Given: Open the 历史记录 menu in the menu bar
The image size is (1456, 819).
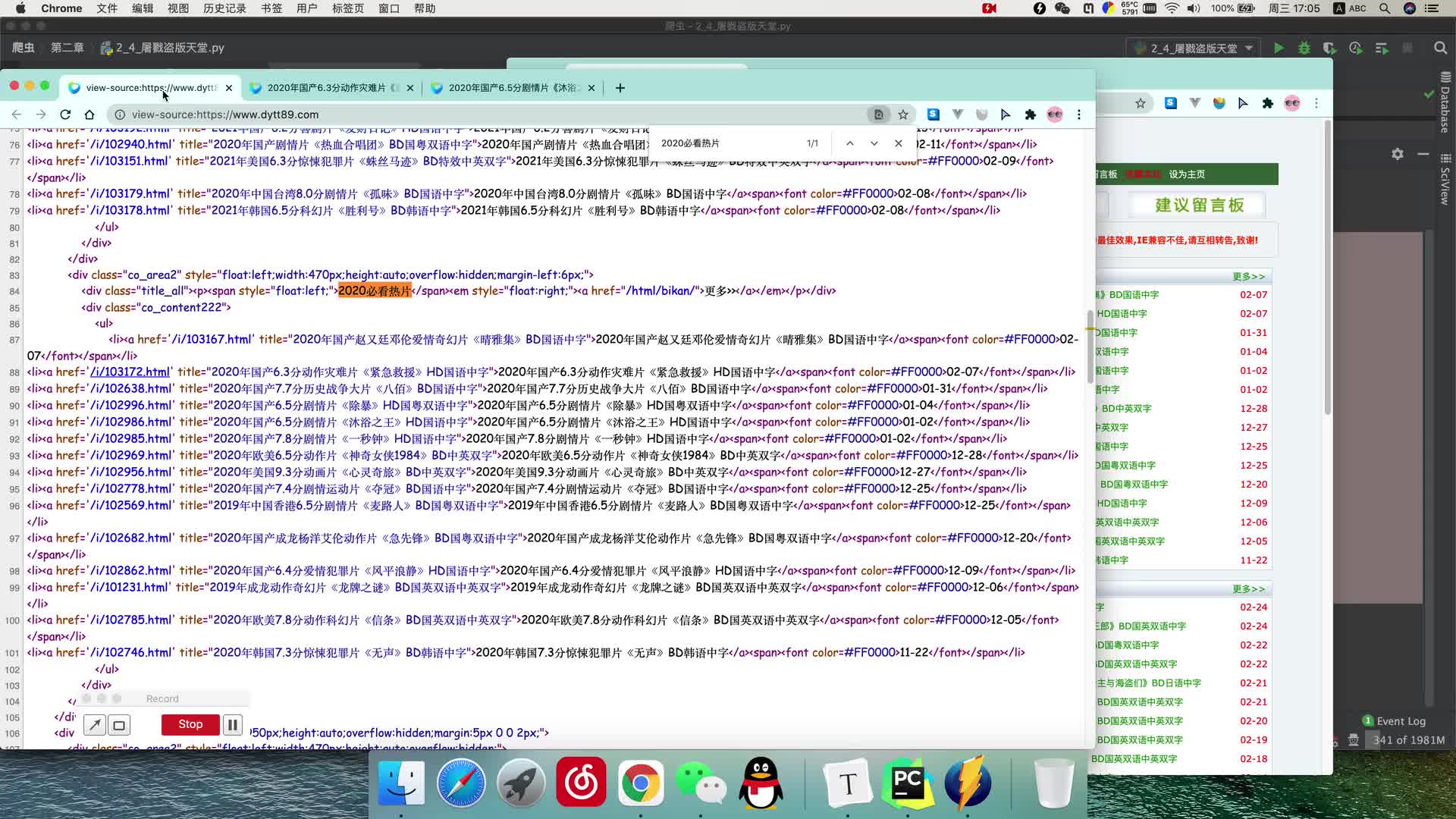Looking at the screenshot, I should pos(224,8).
